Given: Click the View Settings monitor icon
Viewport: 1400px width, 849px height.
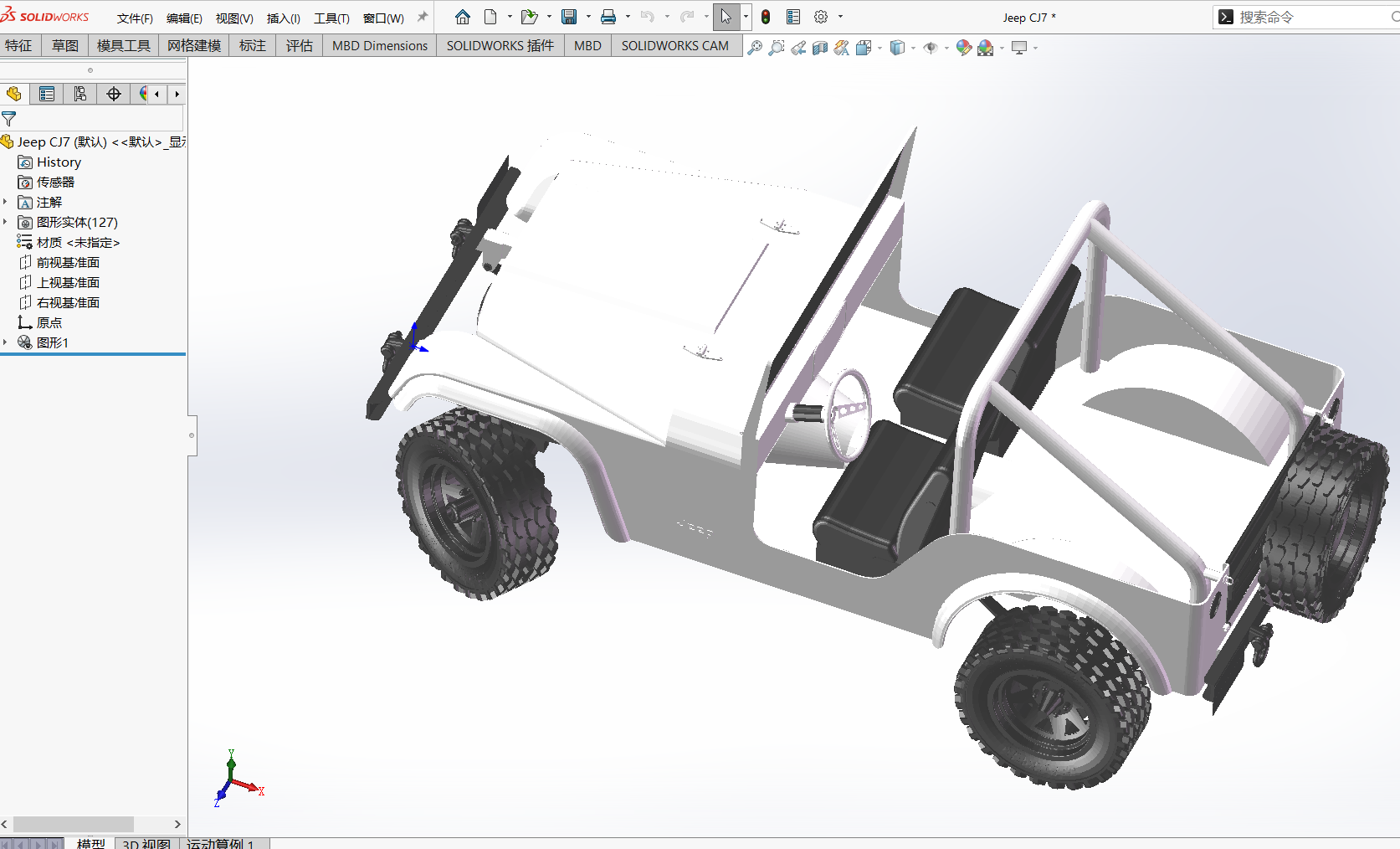Looking at the screenshot, I should pos(1019,48).
